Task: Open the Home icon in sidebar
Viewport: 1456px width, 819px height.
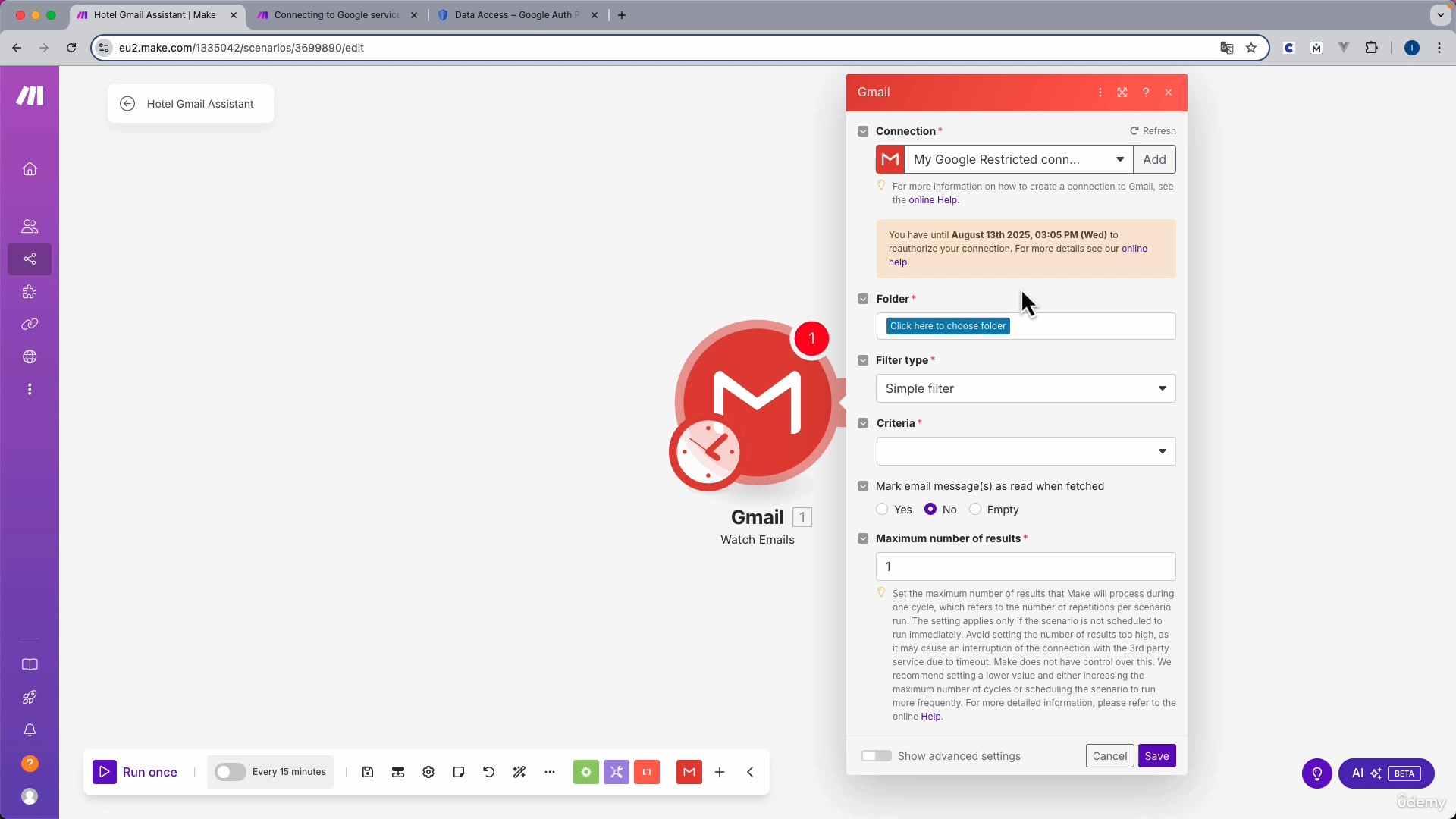Action: coord(30,168)
